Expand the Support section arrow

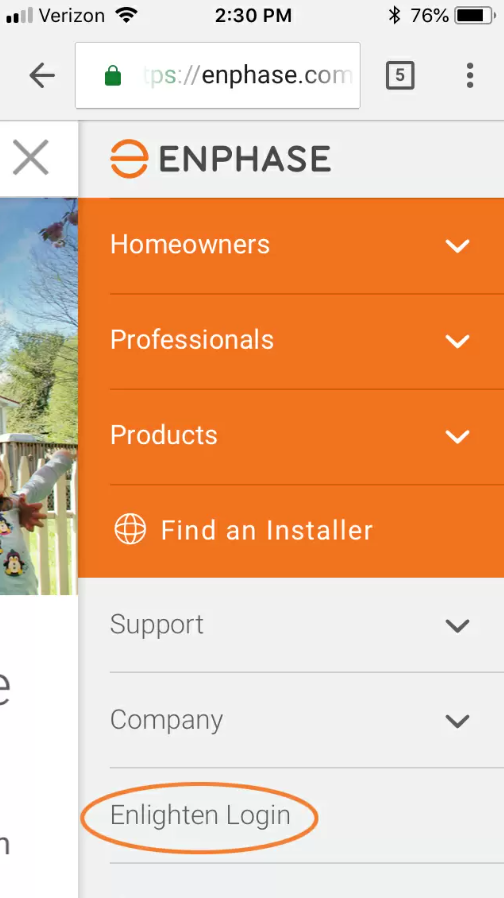click(458, 625)
